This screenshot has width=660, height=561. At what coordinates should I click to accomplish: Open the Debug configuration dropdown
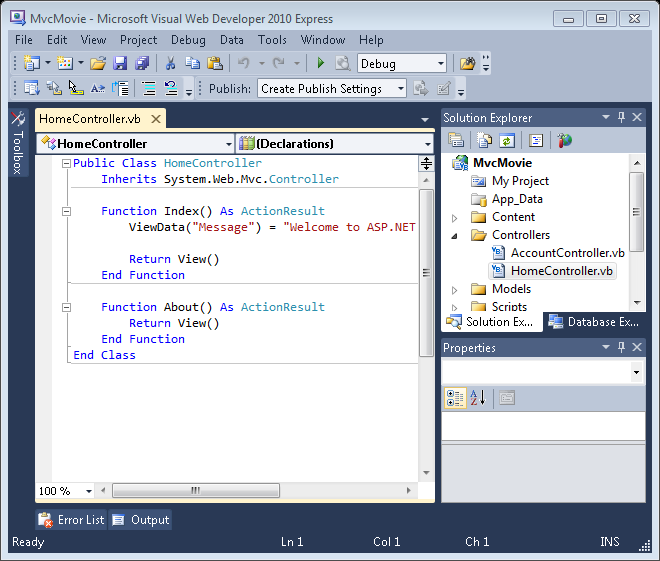[x=438, y=63]
